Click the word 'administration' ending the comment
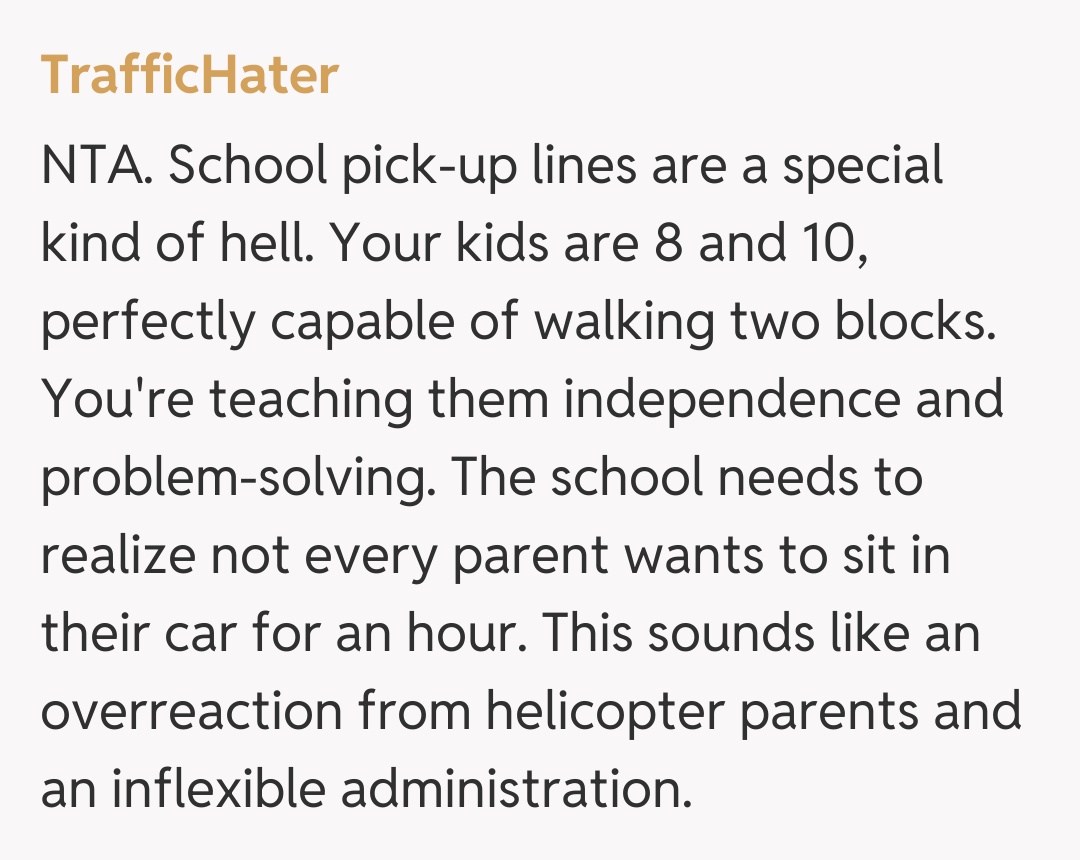The width and height of the screenshot is (1080, 860). (516, 790)
